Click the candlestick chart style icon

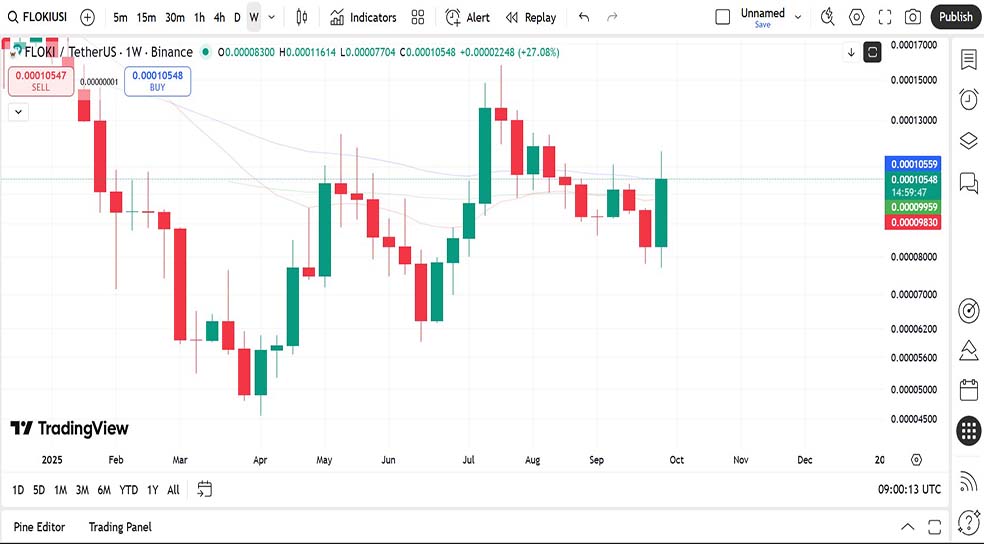click(x=303, y=17)
